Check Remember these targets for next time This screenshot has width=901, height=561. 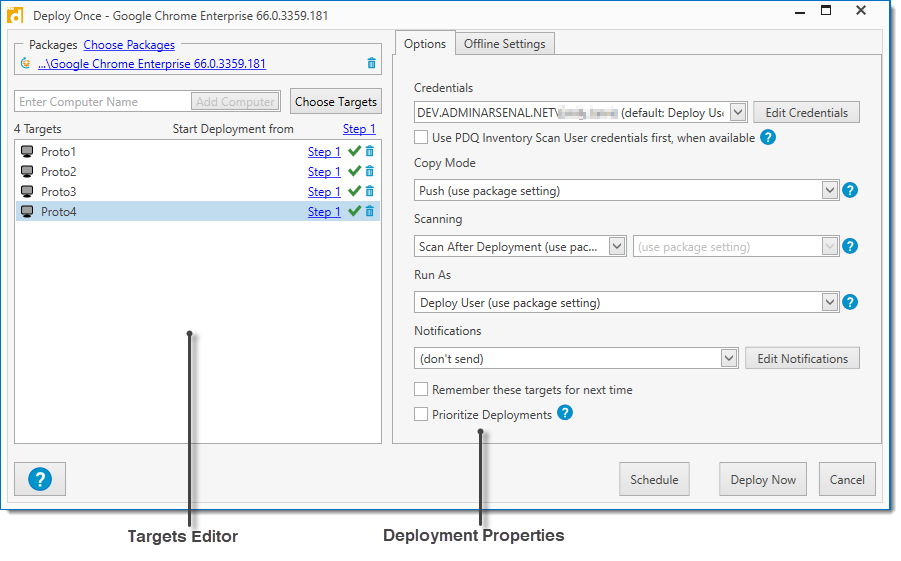[x=421, y=390]
